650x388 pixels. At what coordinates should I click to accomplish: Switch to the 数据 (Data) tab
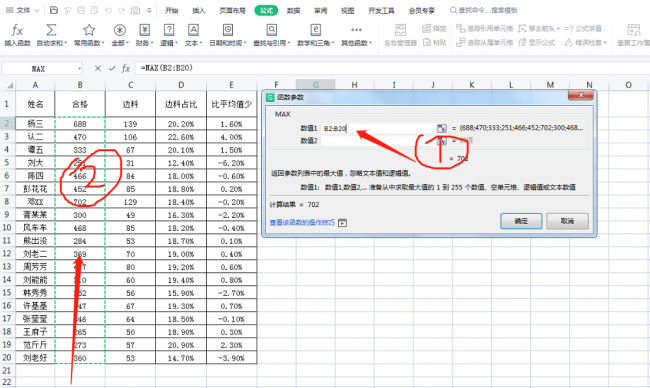pos(293,10)
